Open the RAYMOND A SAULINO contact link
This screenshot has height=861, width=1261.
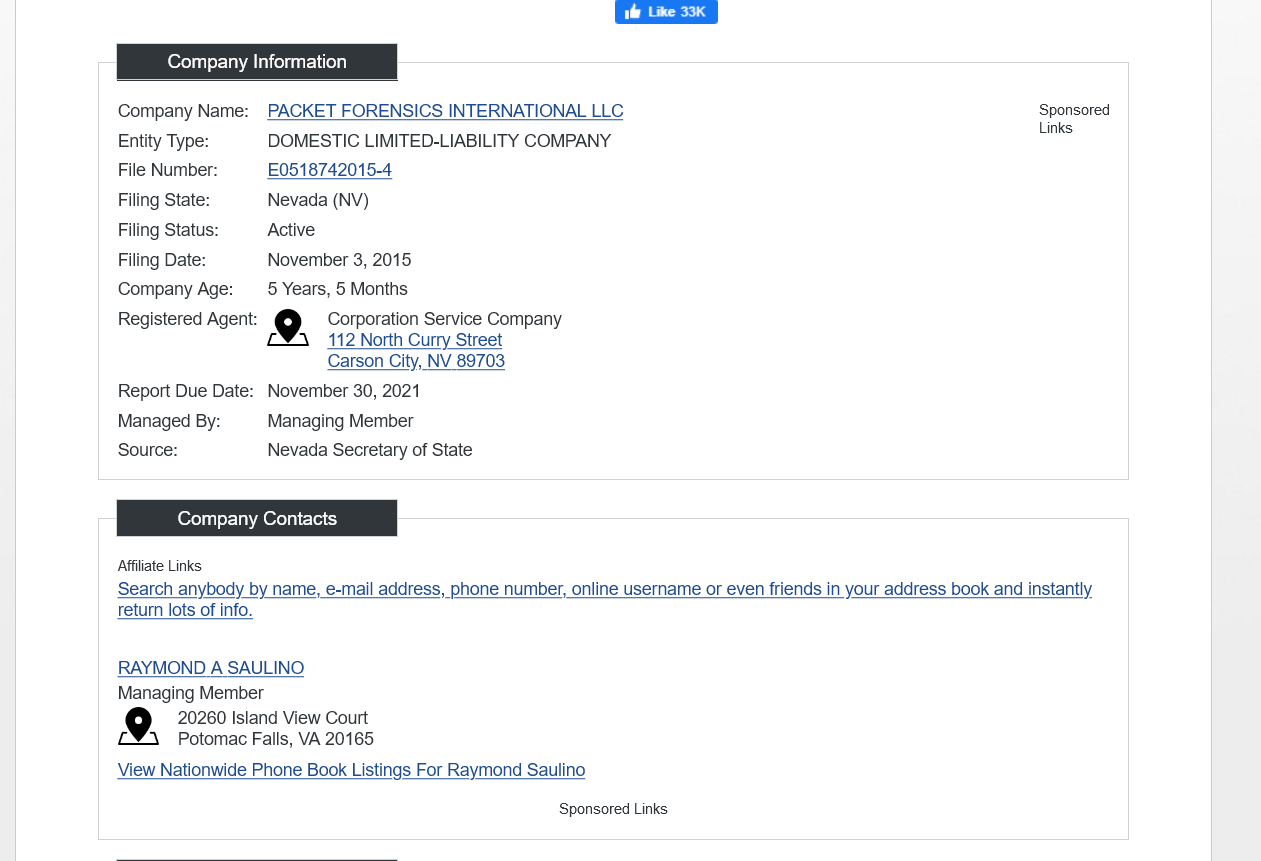[211, 668]
